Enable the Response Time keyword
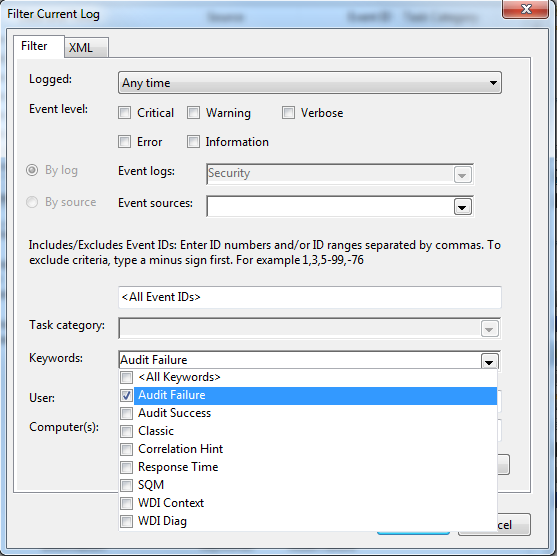Screen dimensions: 557x556 (x=126, y=467)
